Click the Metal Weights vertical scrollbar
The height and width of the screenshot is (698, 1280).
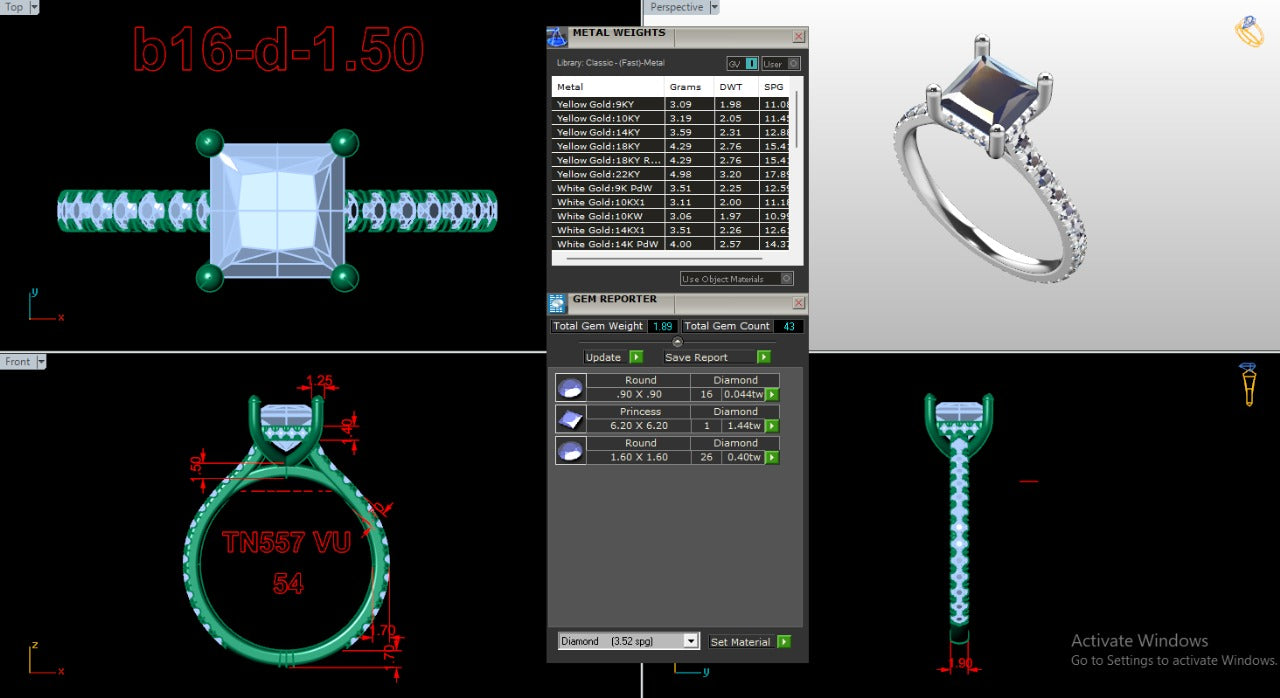[x=797, y=118]
